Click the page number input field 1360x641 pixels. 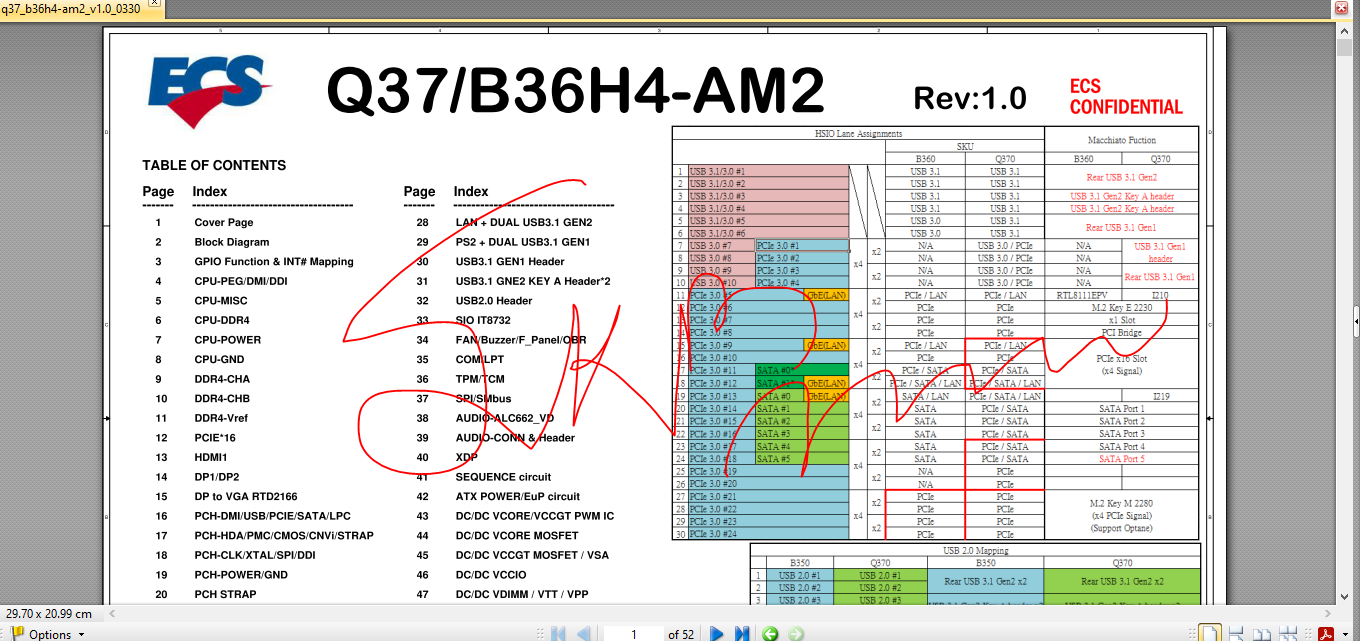point(634,634)
